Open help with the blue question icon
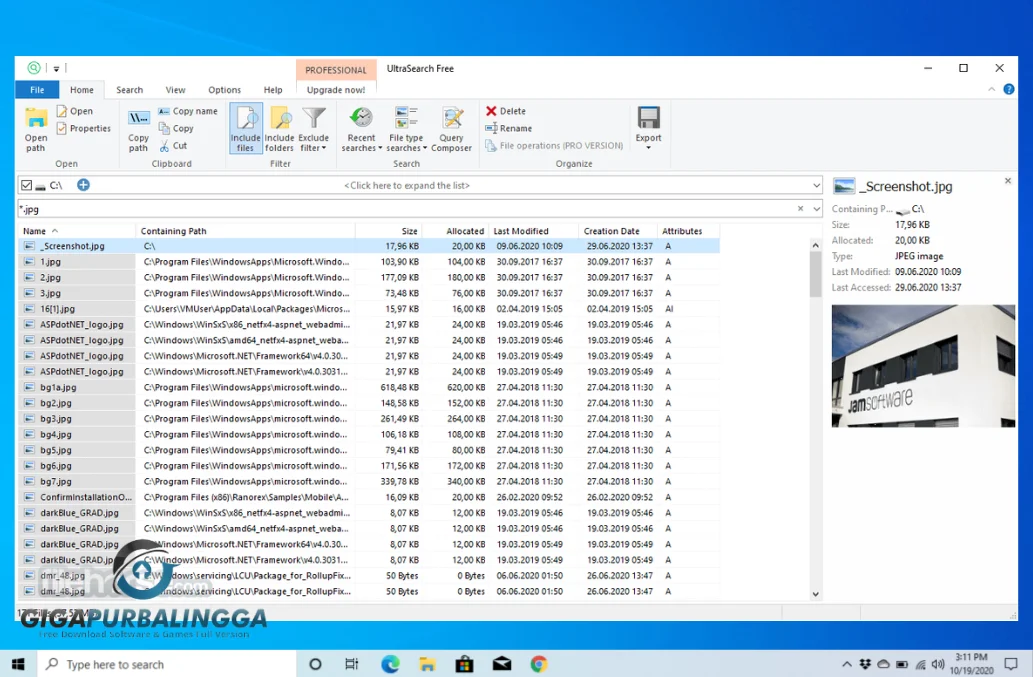 pos(1009,89)
